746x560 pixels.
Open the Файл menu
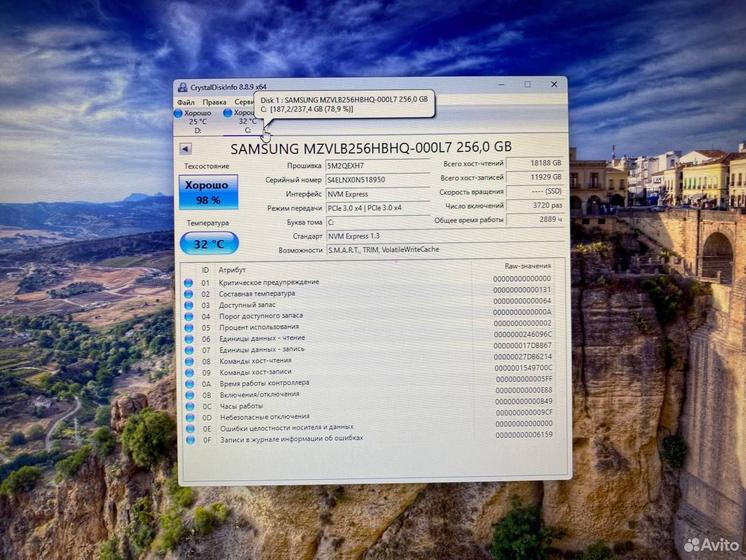(186, 102)
